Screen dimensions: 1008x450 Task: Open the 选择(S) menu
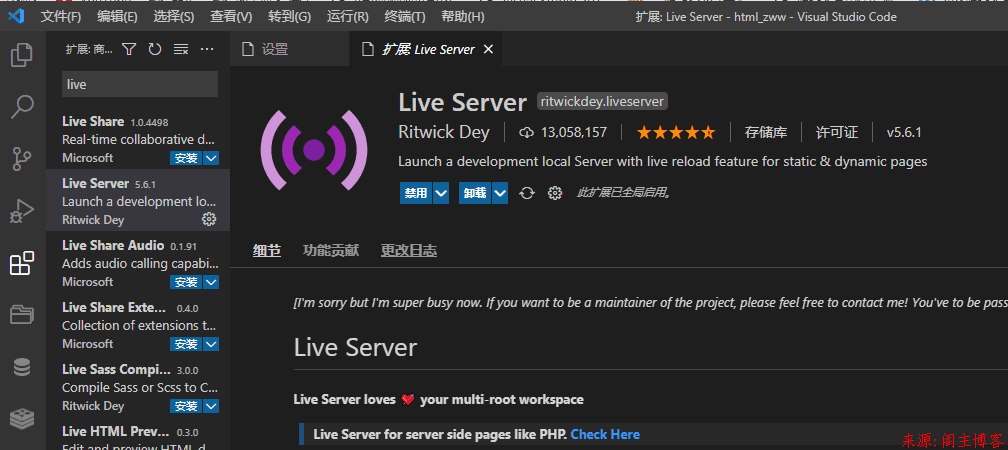click(174, 17)
